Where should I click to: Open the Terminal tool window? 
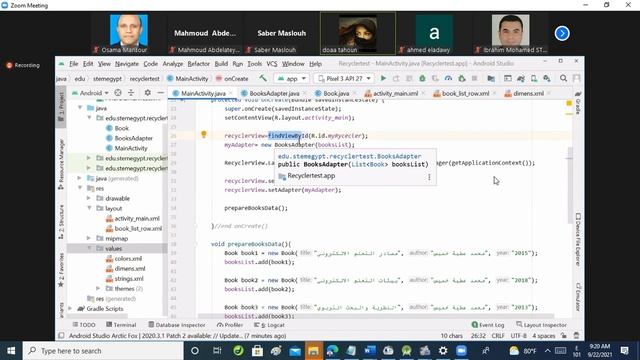click(x=121, y=325)
